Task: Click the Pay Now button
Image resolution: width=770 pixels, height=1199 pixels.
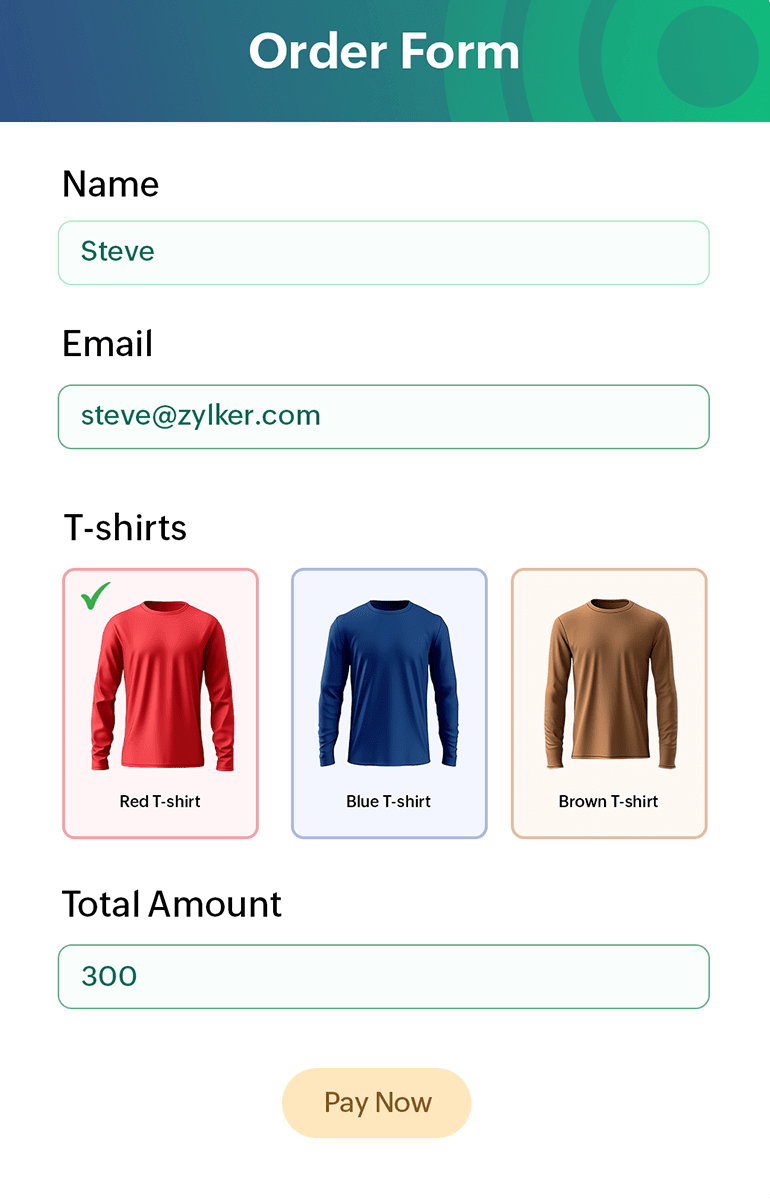Action: click(x=377, y=1103)
